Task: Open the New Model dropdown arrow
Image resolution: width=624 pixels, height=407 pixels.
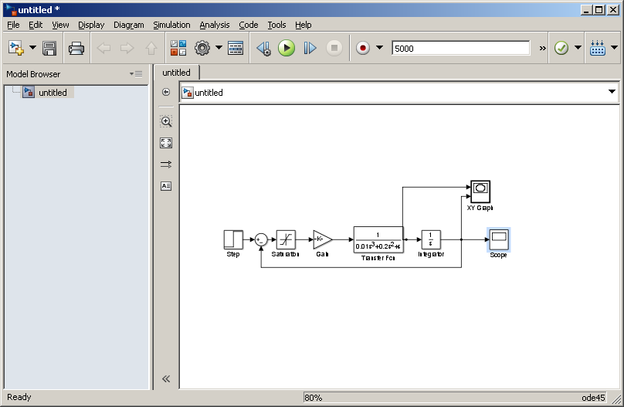Action: pos(32,48)
